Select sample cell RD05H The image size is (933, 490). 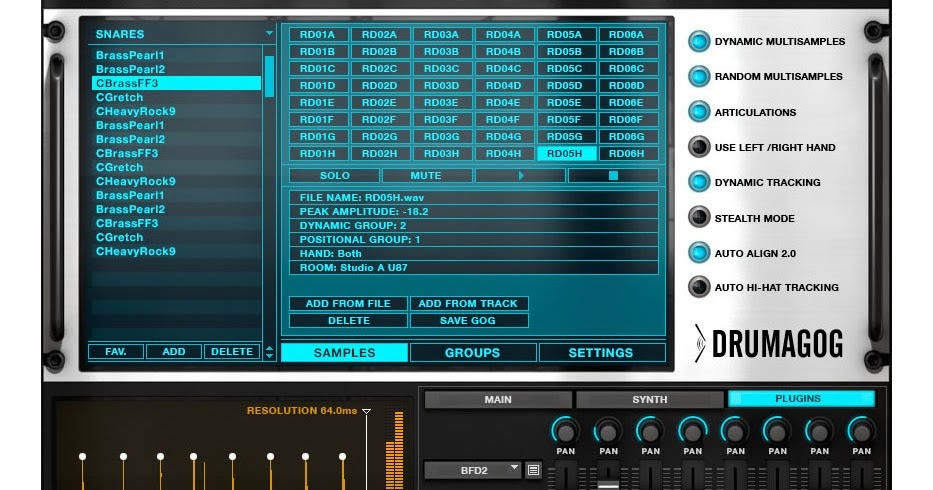(566, 154)
